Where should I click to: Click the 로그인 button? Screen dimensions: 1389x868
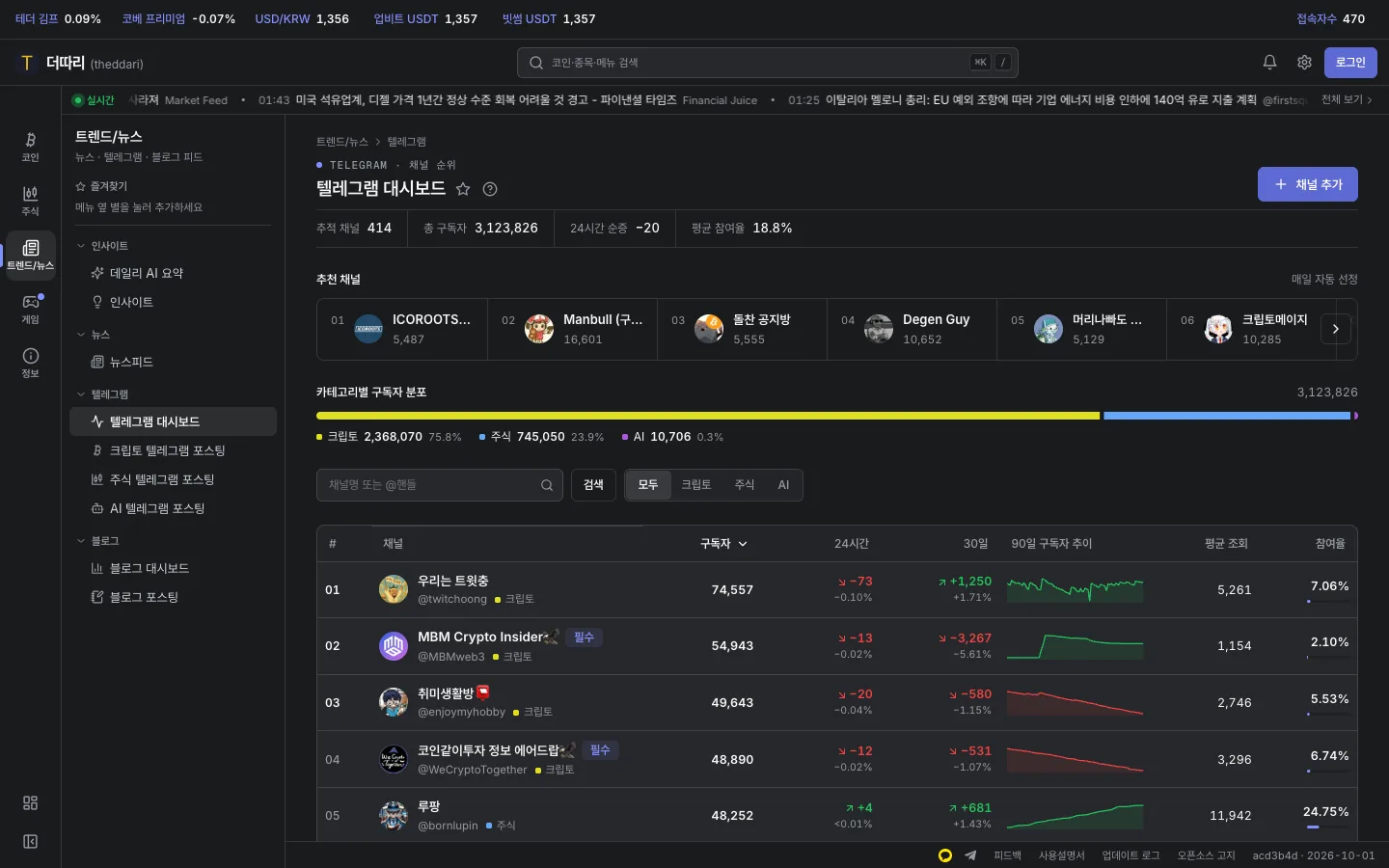pyautogui.click(x=1350, y=63)
